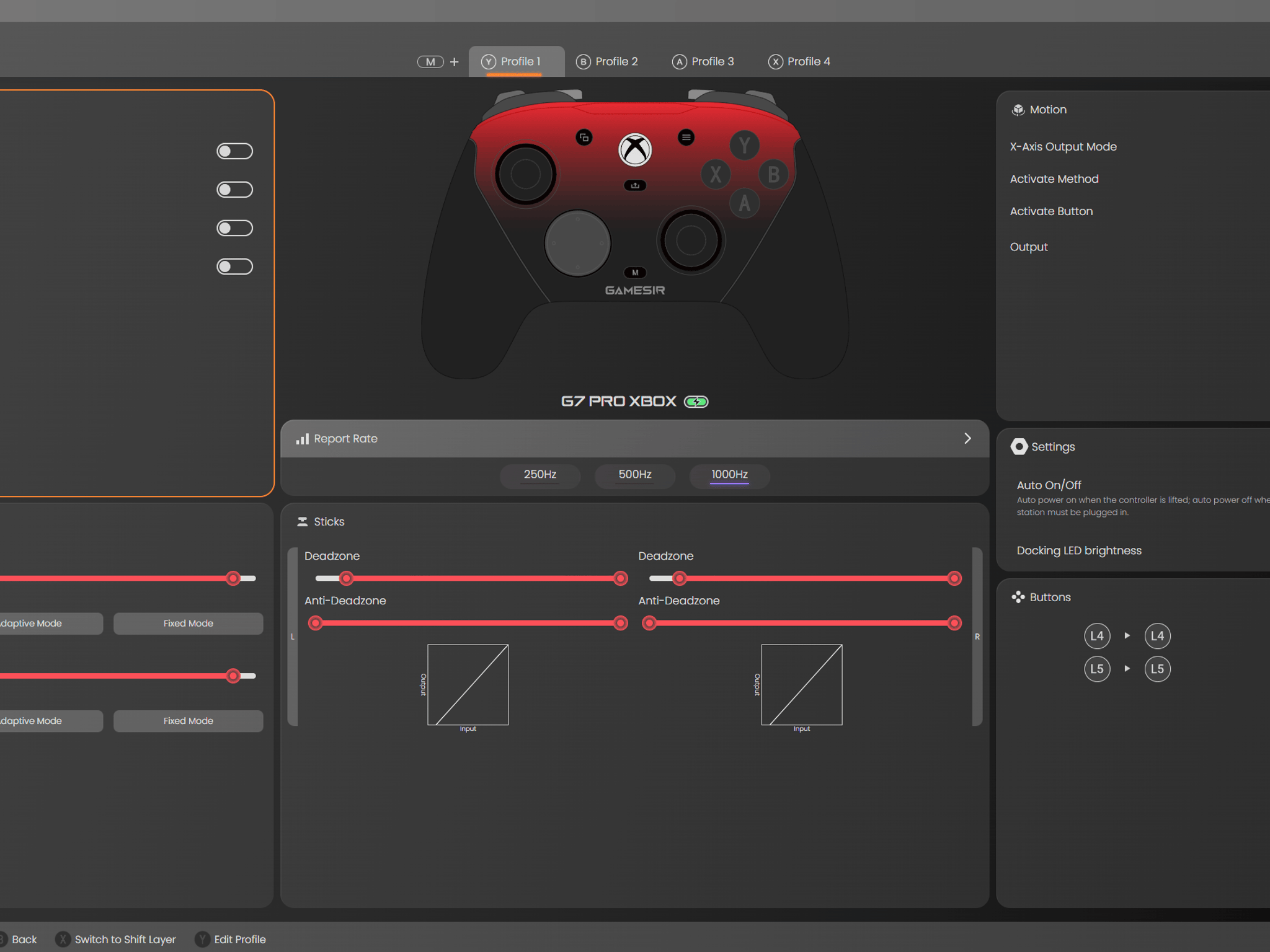The height and width of the screenshot is (952, 1270).
Task: Click right stick Anti-Deadzone upper handle
Action: 954,623
